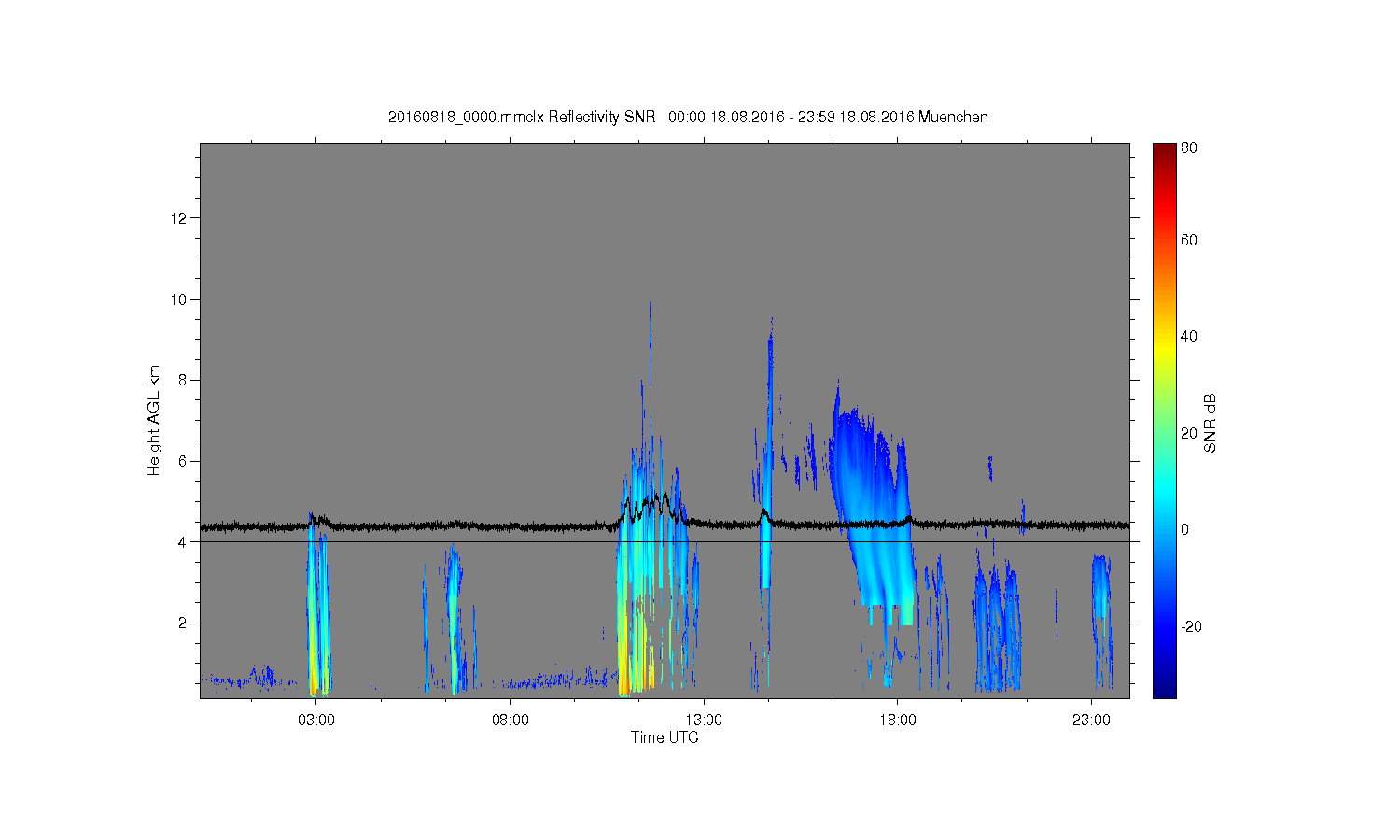Click the 08:00 time tick label
The height and width of the screenshot is (840, 1400).
pos(510,721)
